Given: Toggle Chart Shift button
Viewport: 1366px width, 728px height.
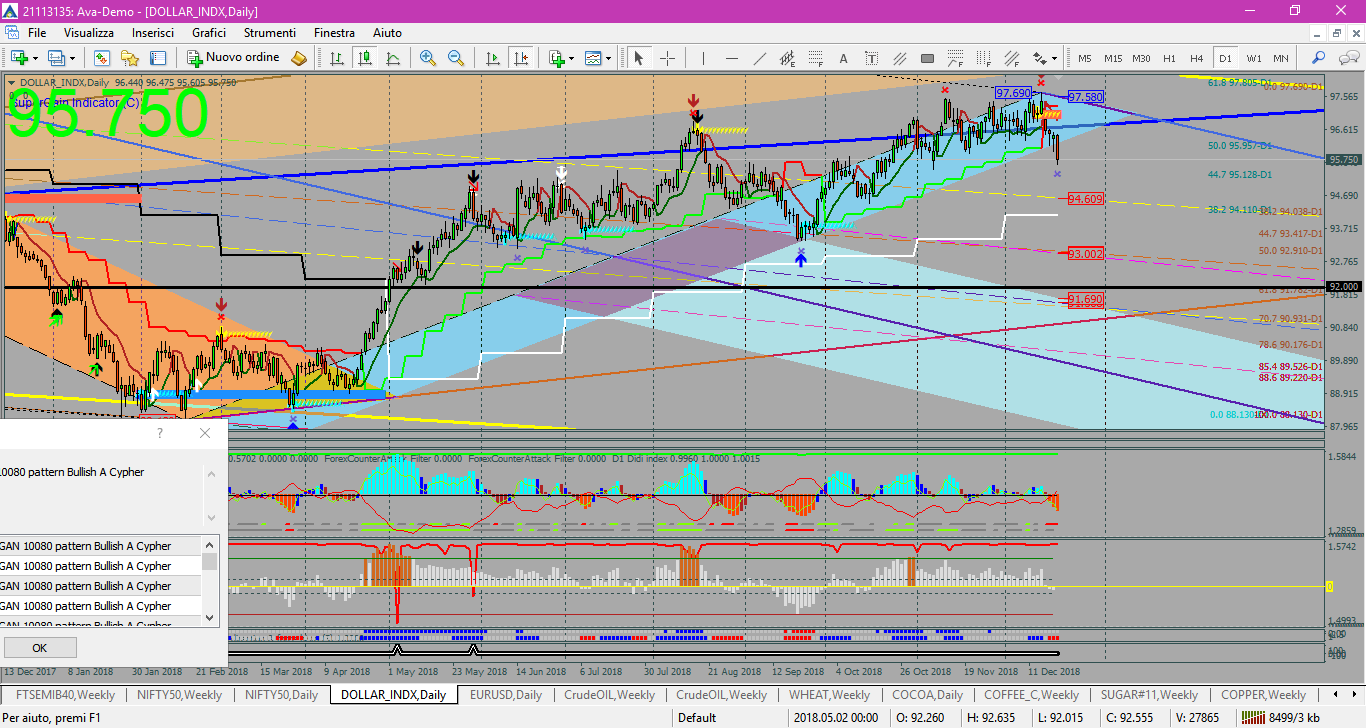Looking at the screenshot, I should coord(519,58).
